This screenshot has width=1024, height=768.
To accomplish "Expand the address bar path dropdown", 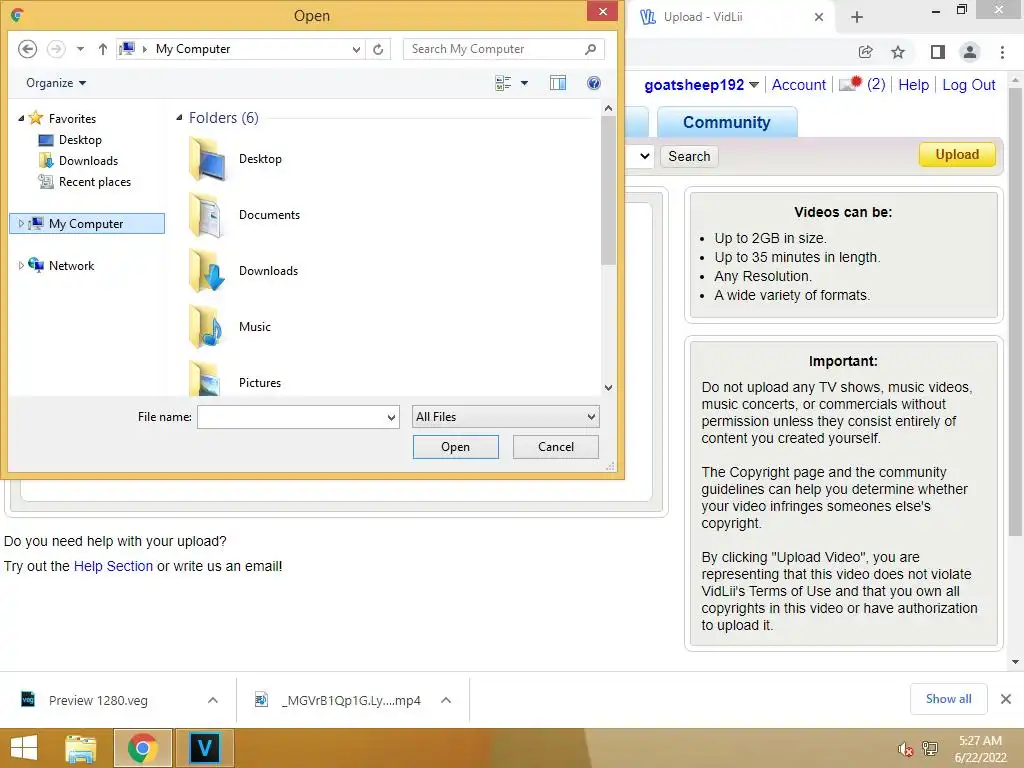I will (x=356, y=50).
